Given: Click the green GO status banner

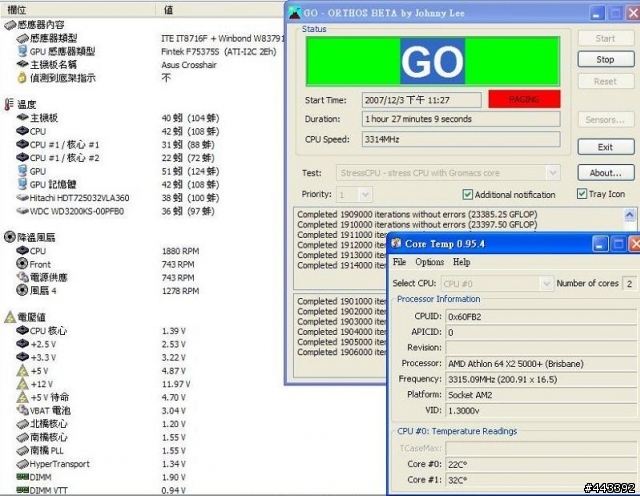Looking at the screenshot, I should [433, 61].
